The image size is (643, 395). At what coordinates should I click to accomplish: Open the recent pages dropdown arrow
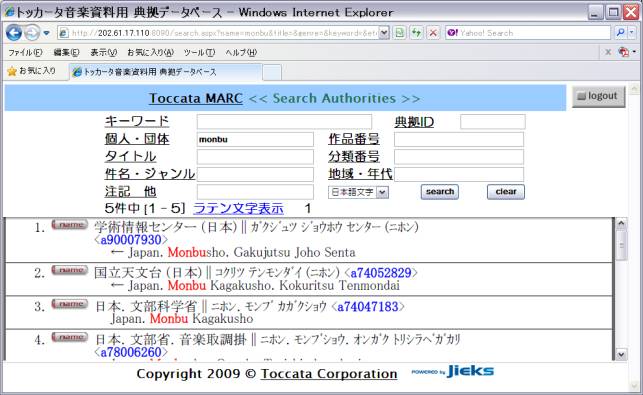click(46, 33)
